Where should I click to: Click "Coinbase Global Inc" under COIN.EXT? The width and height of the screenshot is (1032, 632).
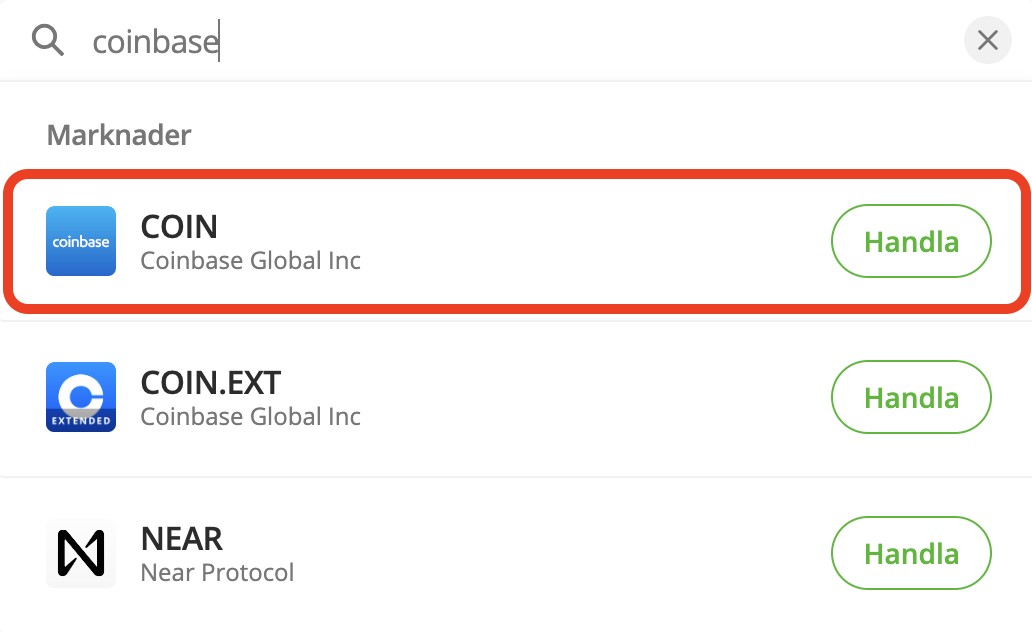pyautogui.click(x=250, y=417)
